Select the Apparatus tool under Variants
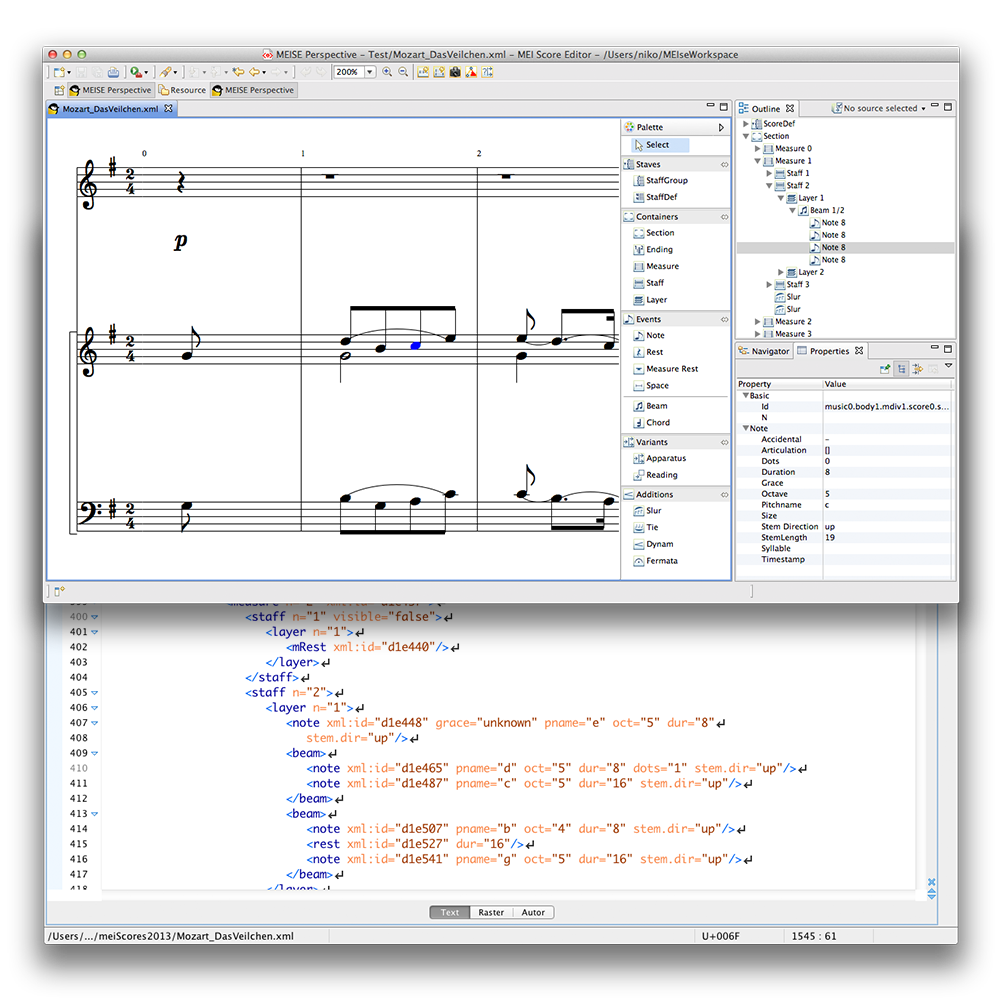The height and width of the screenshot is (1000, 1000). point(665,458)
